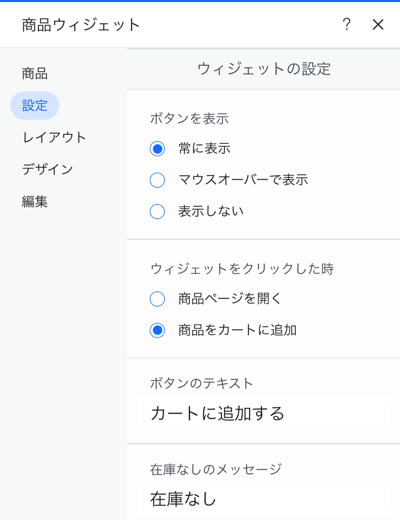This screenshot has height=520, width=400.
Task: Close the 商品ウィジェット panel
Action: pyautogui.click(x=378, y=24)
